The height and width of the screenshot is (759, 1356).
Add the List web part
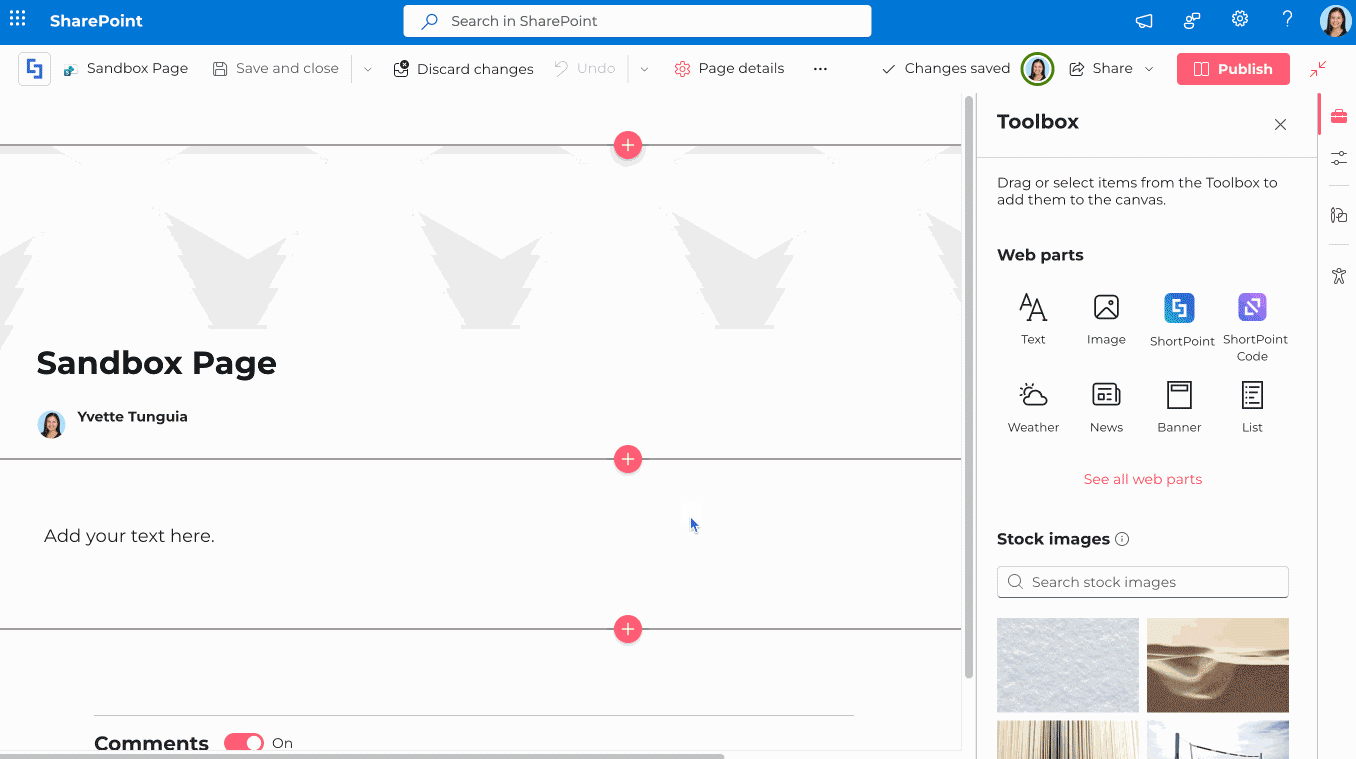1253,407
